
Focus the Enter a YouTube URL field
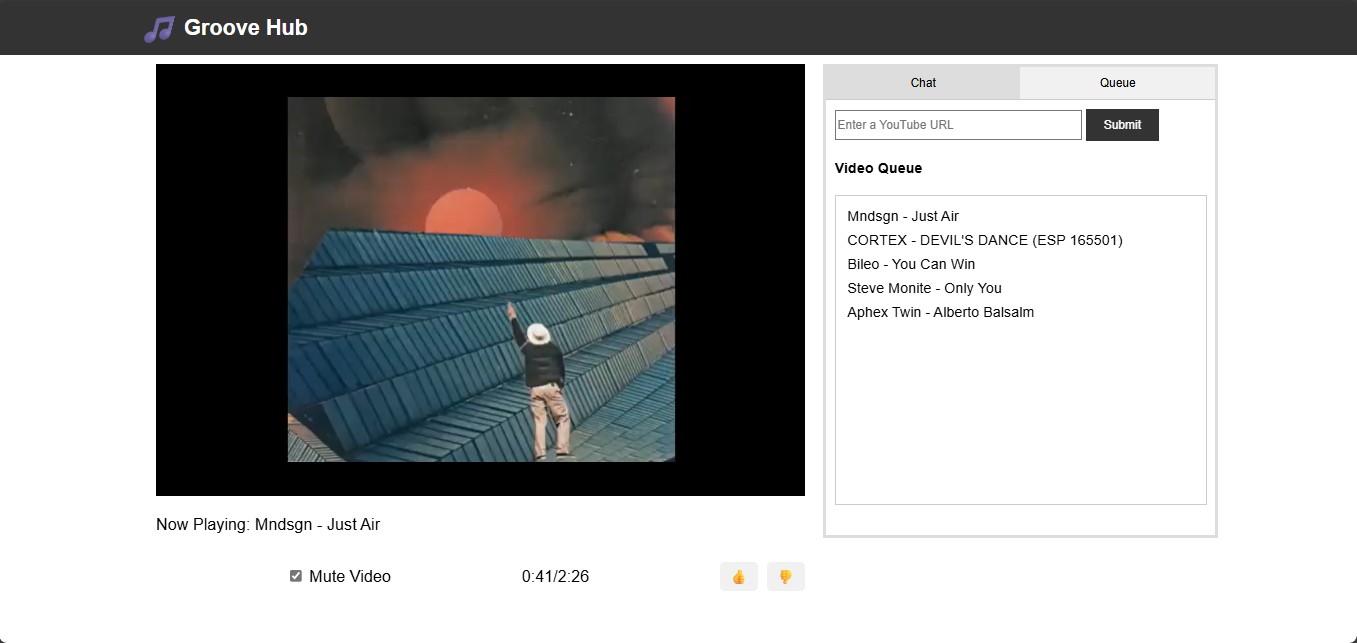point(958,125)
